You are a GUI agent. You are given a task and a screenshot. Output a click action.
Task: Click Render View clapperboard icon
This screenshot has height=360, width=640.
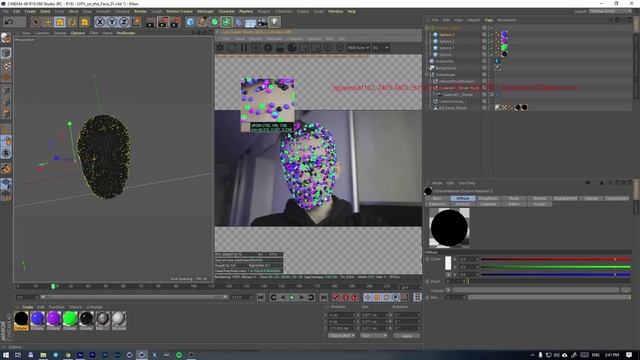(x=150, y=22)
